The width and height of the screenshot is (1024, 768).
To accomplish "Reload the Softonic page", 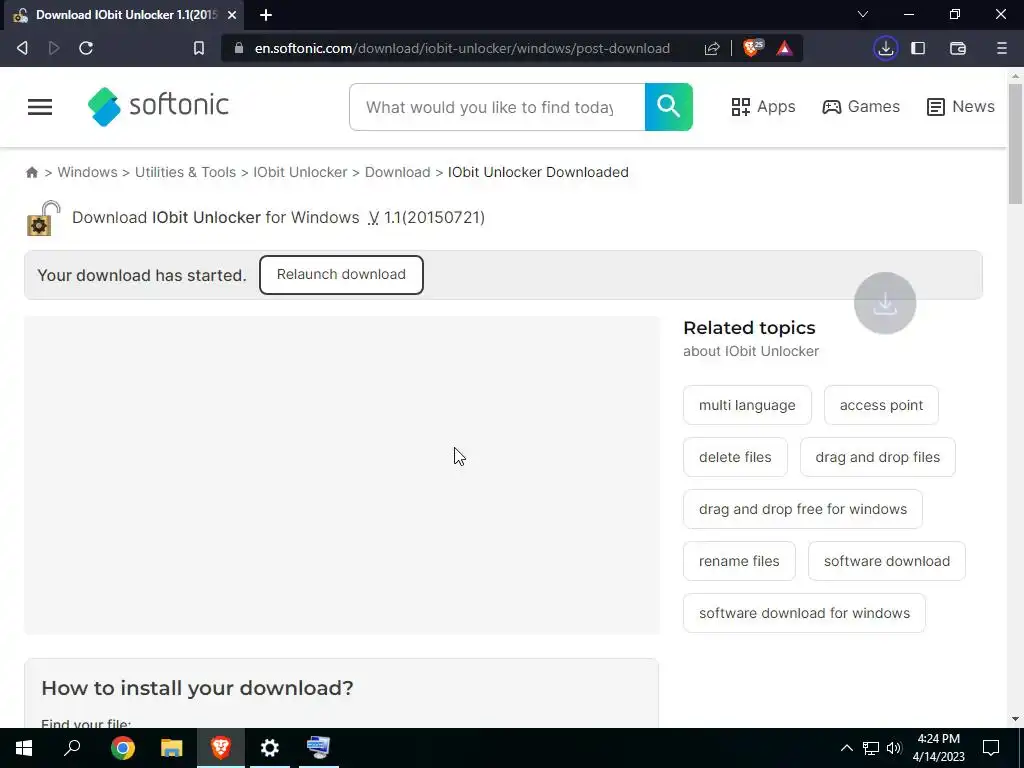I will click(x=86, y=48).
